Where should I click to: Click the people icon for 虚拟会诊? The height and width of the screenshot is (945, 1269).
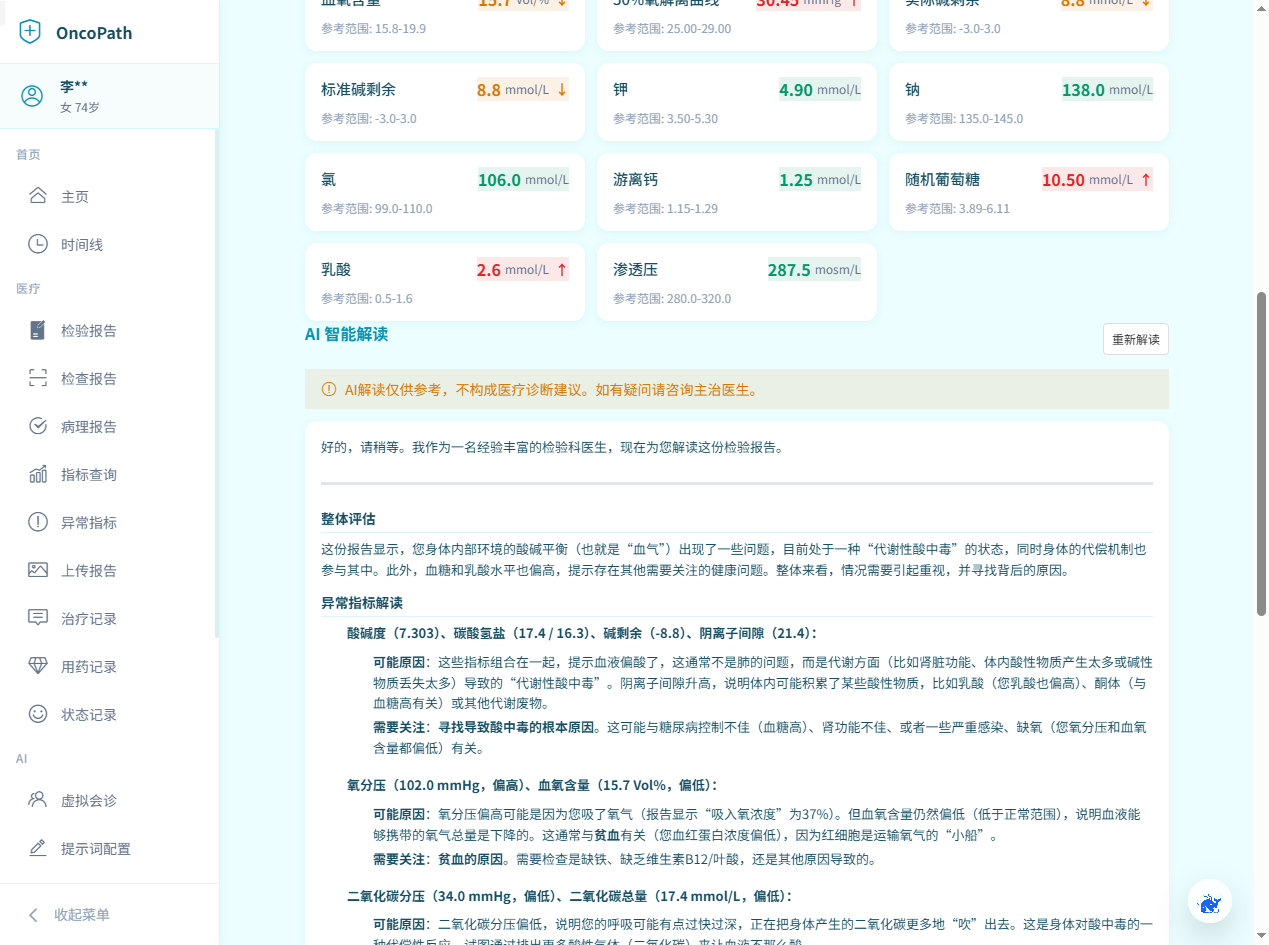38,800
